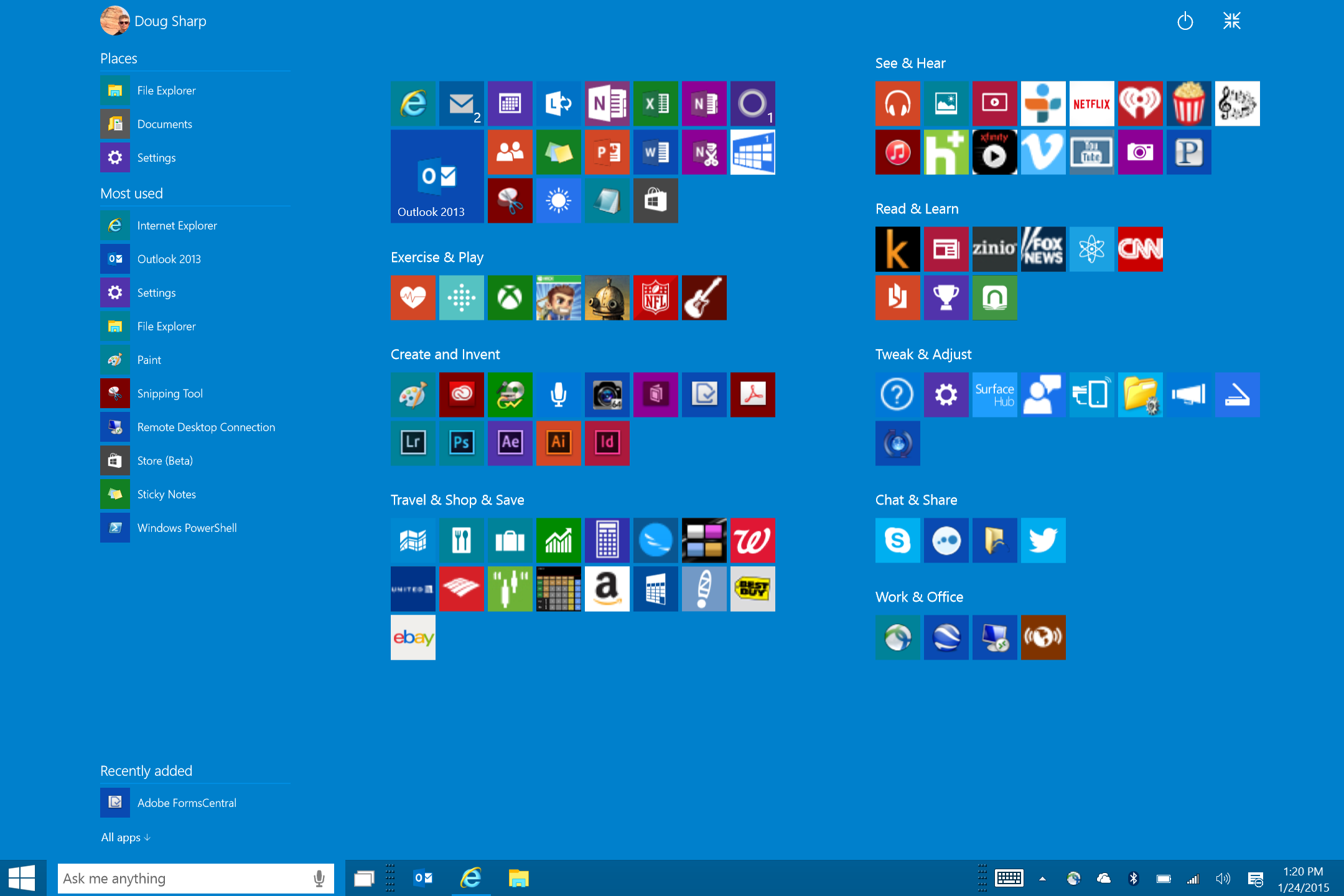Activate the search box microphone
The image size is (1344, 896).
pos(319,879)
